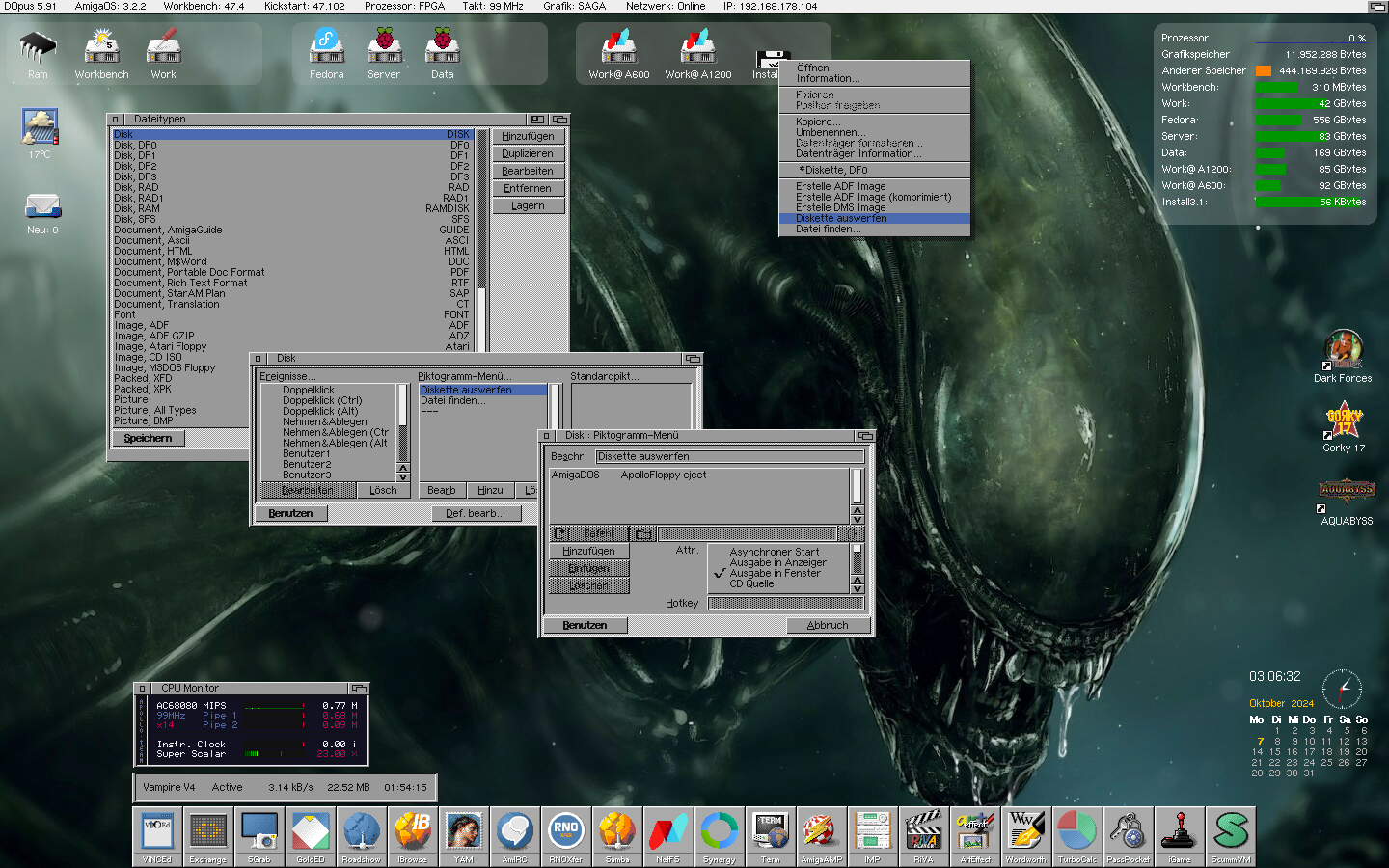Launch ScummVM from the dock
1389x868 pixels.
pos(1231,835)
